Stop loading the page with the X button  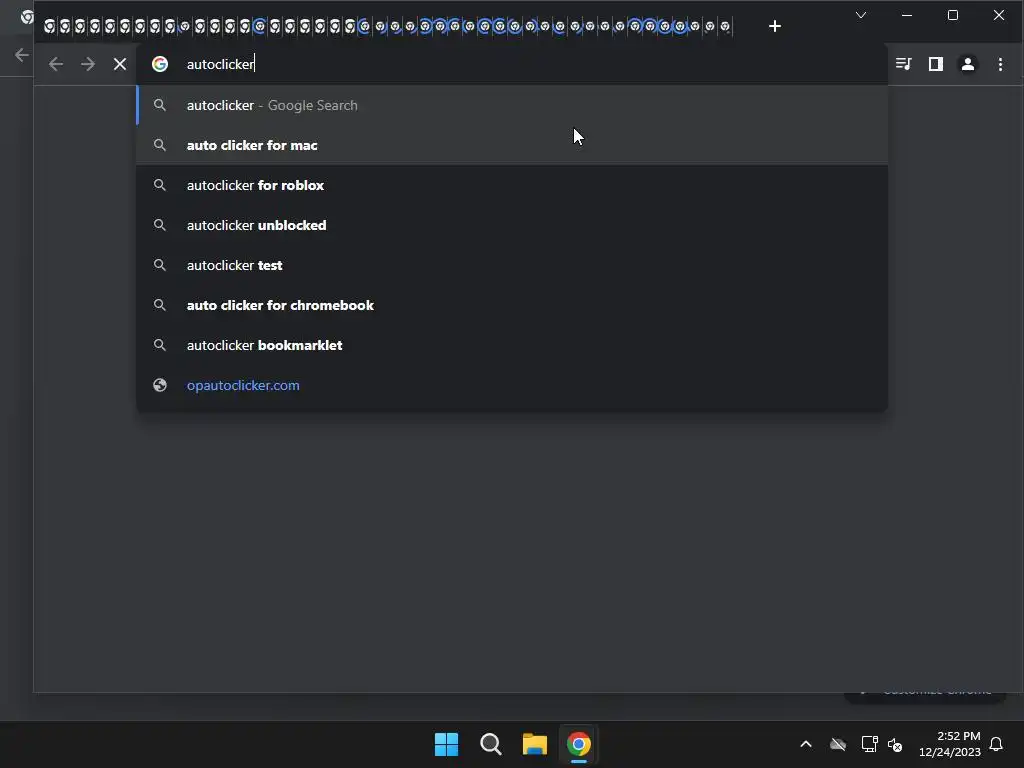point(120,64)
